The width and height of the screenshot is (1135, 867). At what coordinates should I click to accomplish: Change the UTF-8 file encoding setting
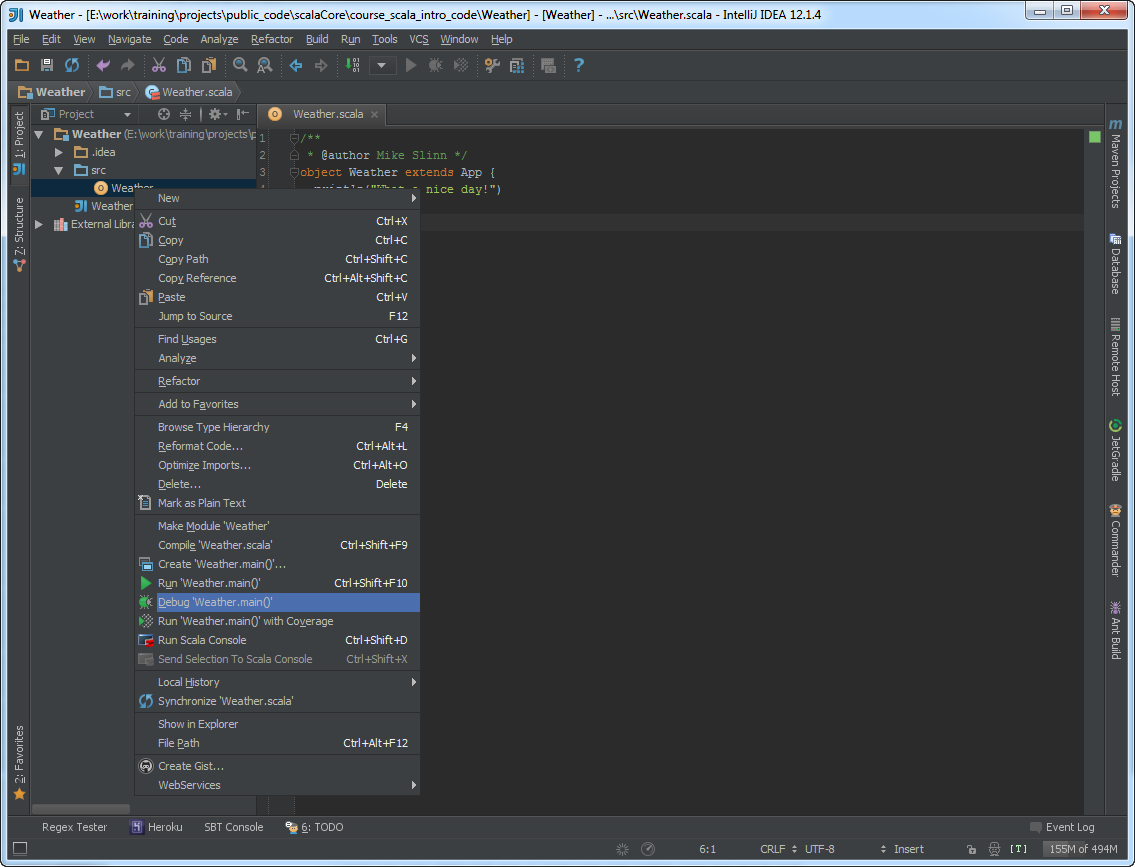[819, 849]
